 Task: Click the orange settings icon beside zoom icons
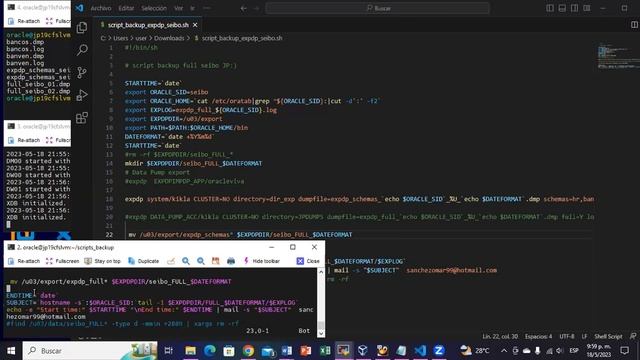pos(216,261)
